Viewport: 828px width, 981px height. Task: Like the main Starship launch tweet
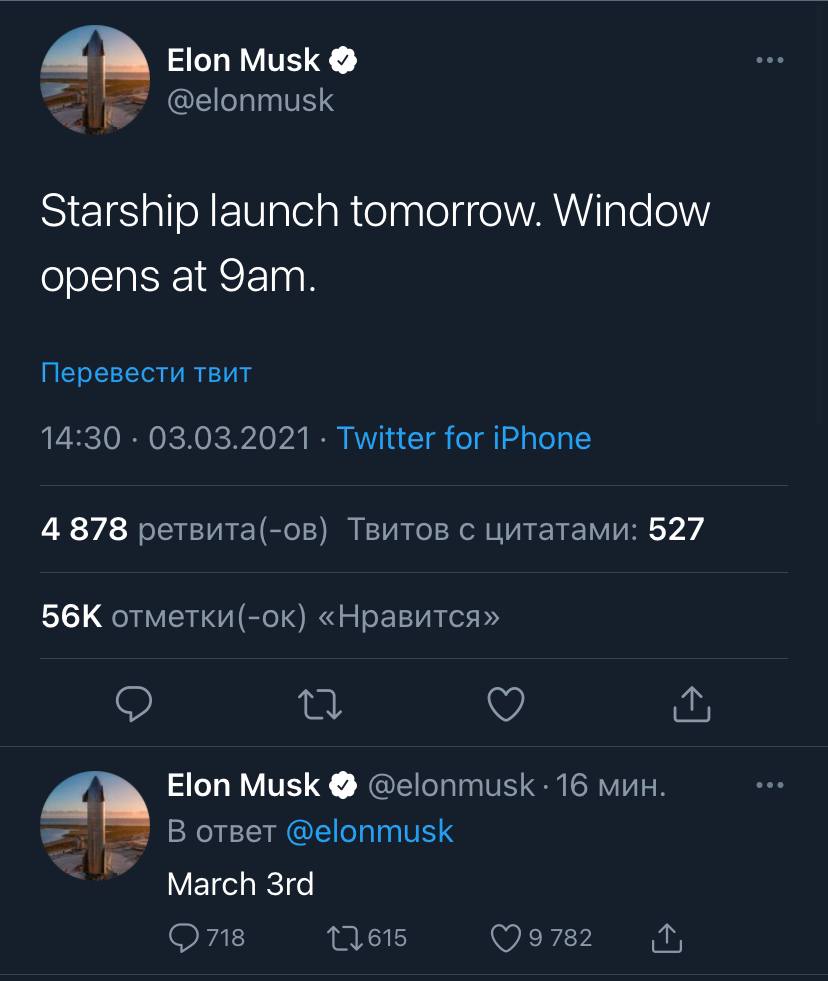click(x=506, y=704)
